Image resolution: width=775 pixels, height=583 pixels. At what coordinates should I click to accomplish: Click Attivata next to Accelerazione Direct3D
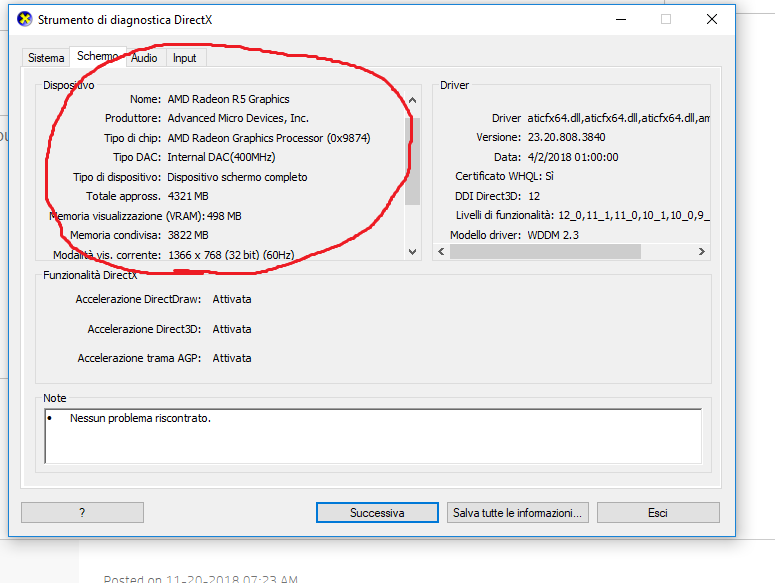(x=232, y=329)
